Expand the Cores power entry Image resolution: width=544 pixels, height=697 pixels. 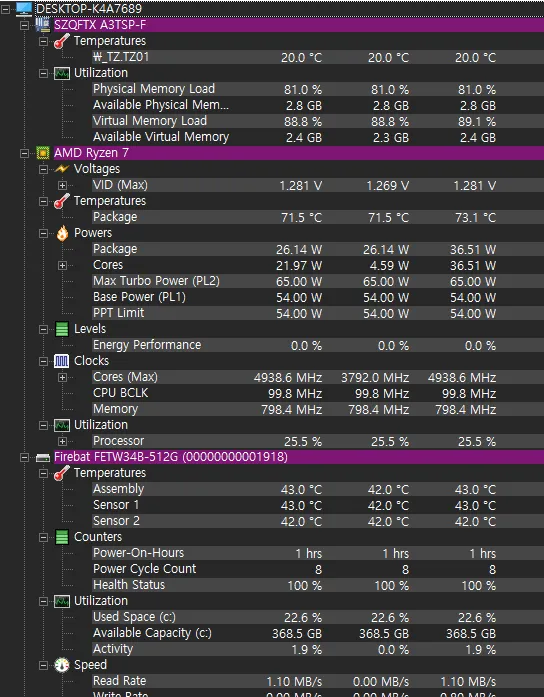tap(62, 265)
